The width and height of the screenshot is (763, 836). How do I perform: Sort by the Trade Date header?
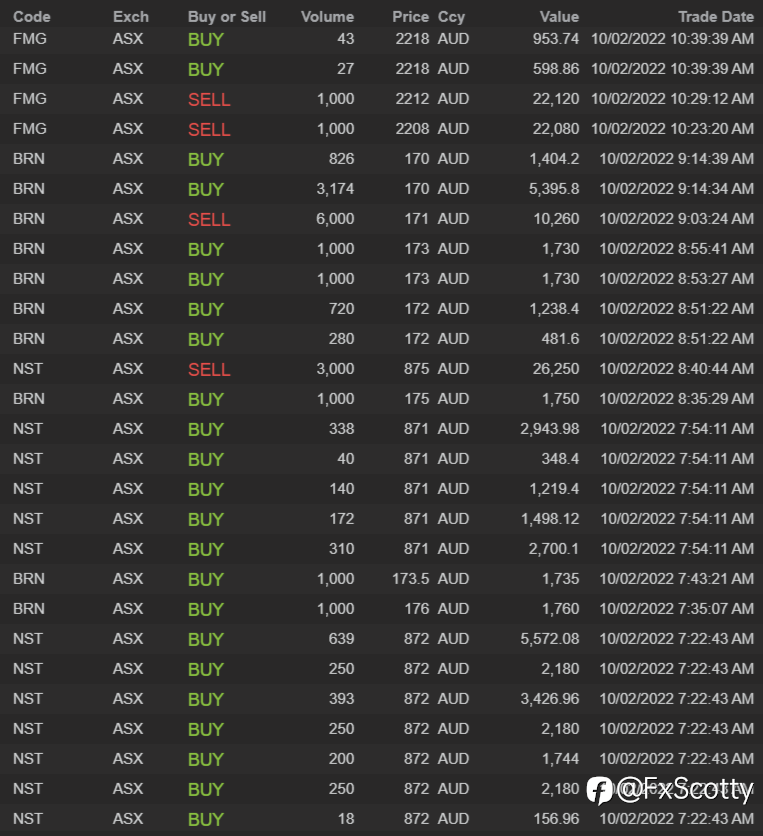click(716, 17)
